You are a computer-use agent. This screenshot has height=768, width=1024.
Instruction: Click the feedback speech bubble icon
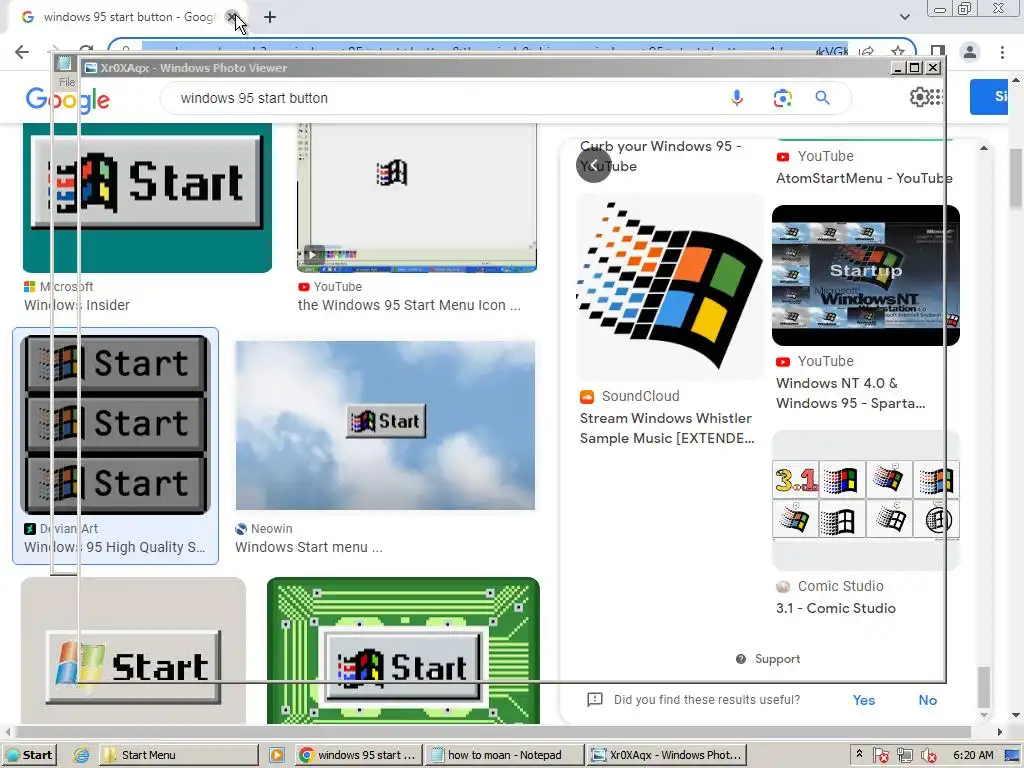pyautogui.click(x=595, y=699)
